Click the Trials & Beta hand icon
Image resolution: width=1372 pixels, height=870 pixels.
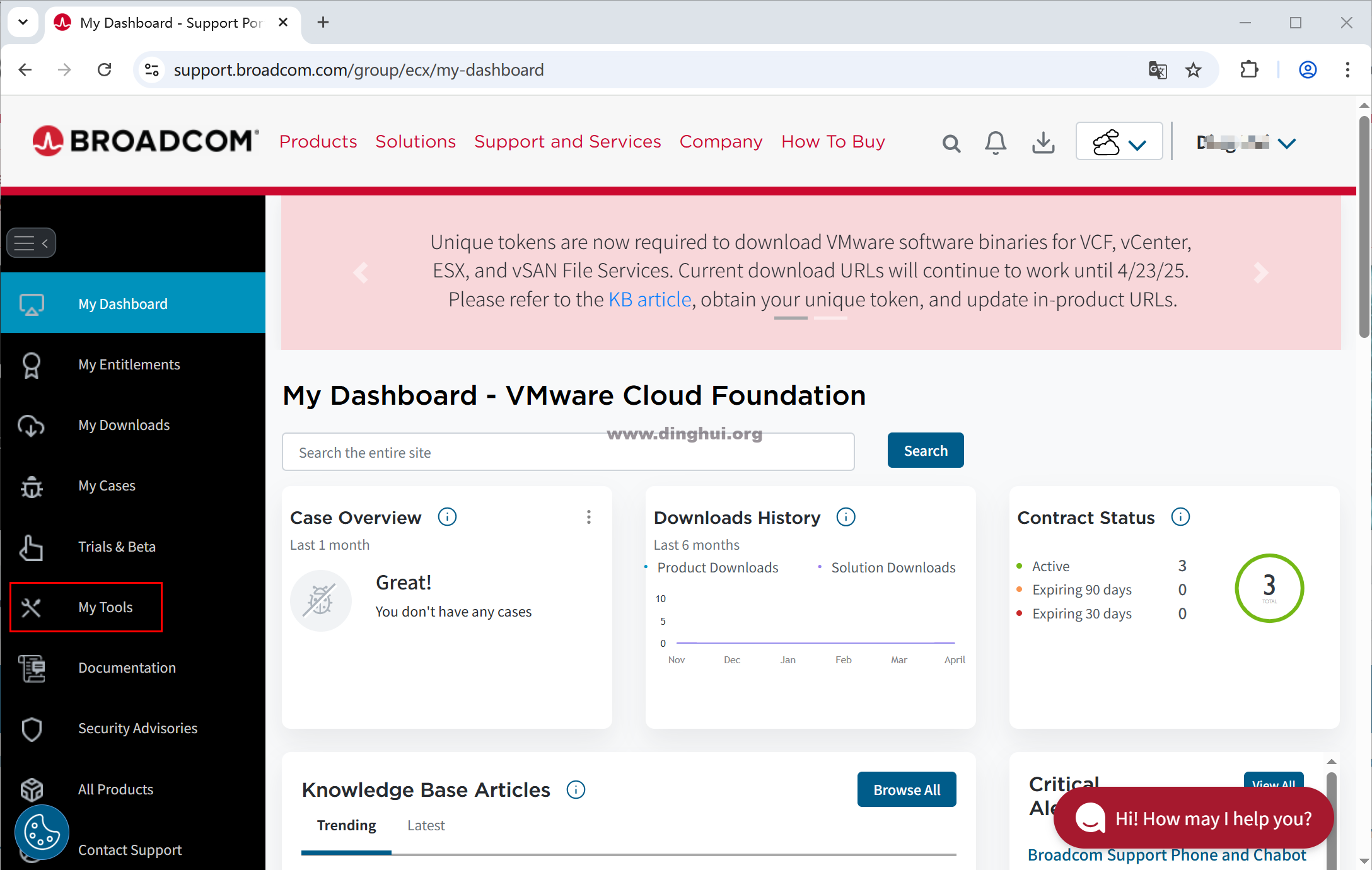[x=31, y=547]
